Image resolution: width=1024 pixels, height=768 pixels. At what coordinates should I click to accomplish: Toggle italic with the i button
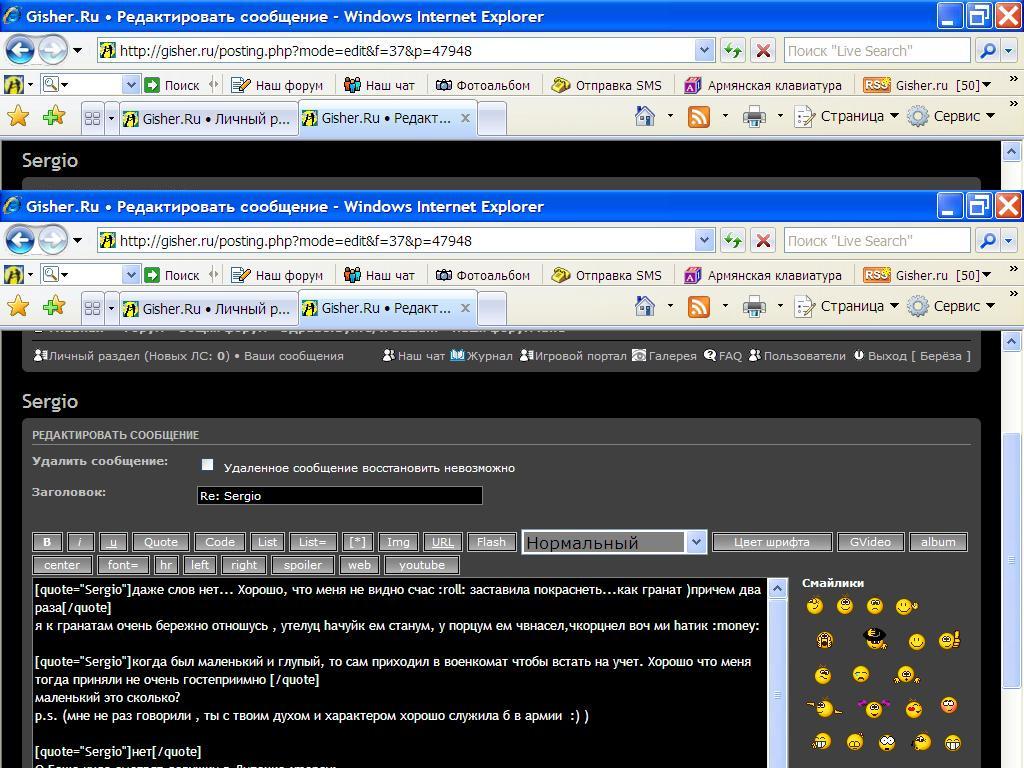click(x=80, y=542)
